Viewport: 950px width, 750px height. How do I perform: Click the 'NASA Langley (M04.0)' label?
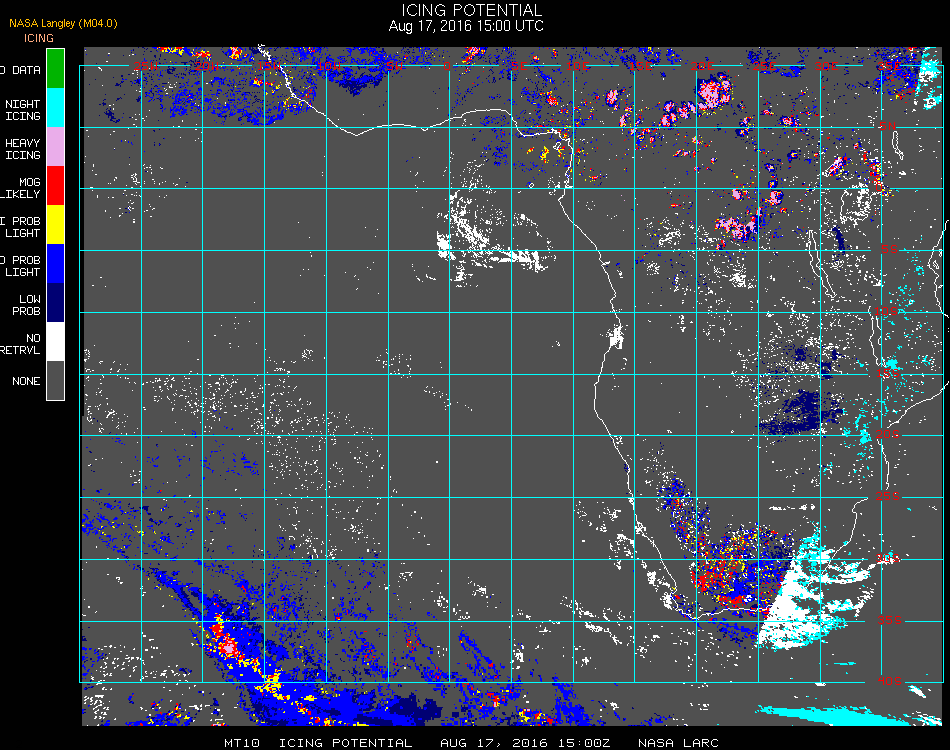tap(63, 24)
